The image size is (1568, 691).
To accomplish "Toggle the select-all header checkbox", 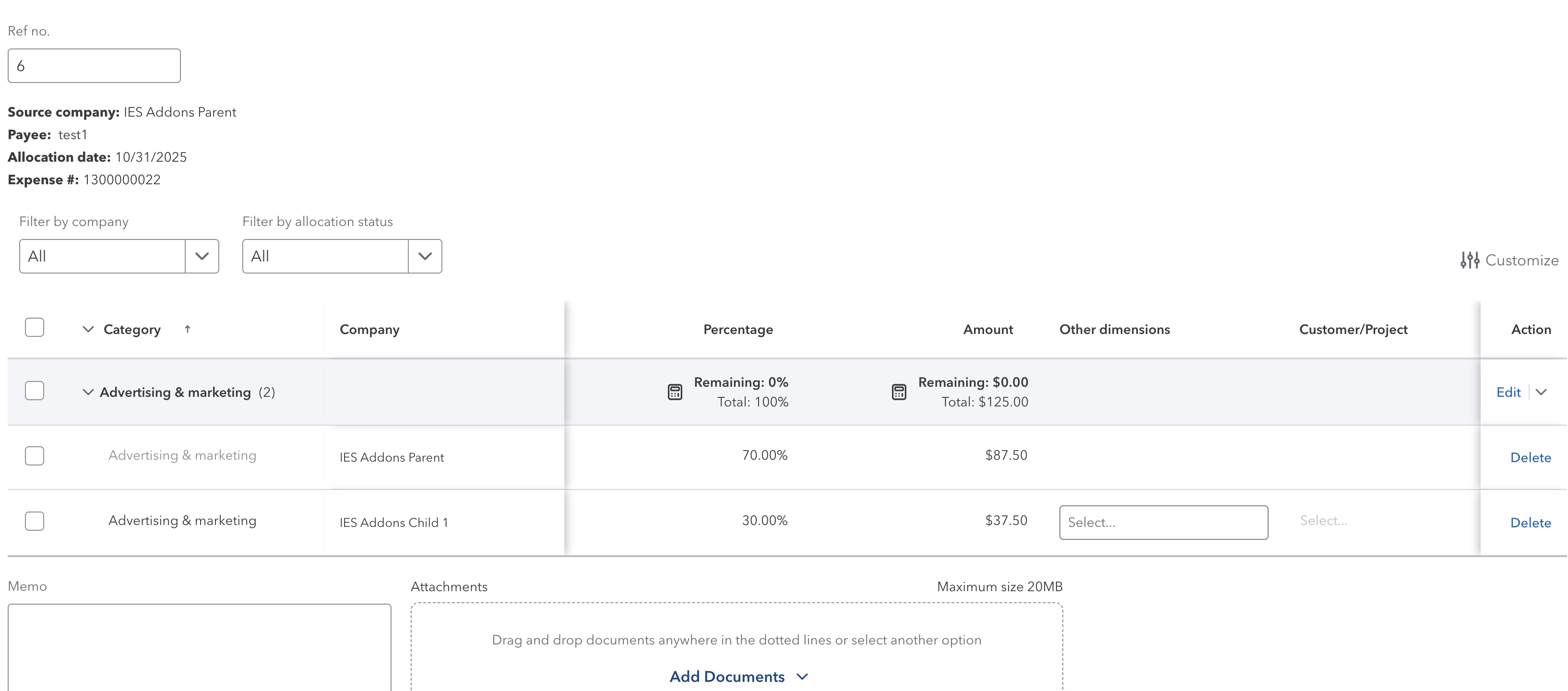I will click(35, 328).
